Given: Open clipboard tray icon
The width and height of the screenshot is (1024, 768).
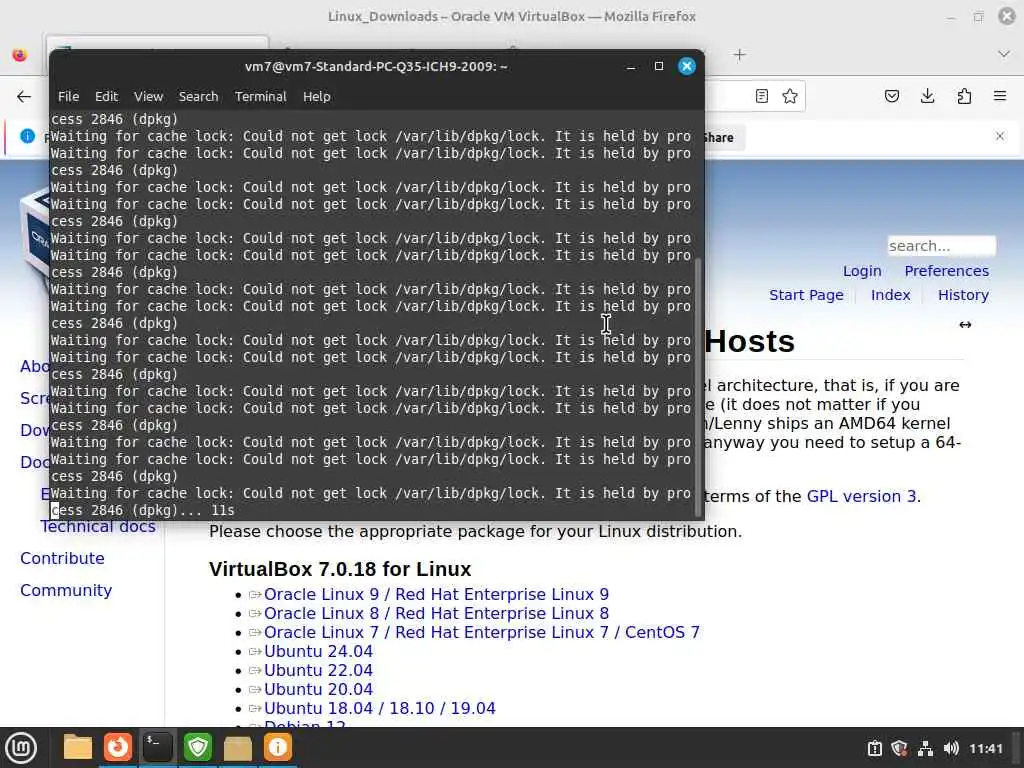Looking at the screenshot, I should pyautogui.click(x=874, y=748).
